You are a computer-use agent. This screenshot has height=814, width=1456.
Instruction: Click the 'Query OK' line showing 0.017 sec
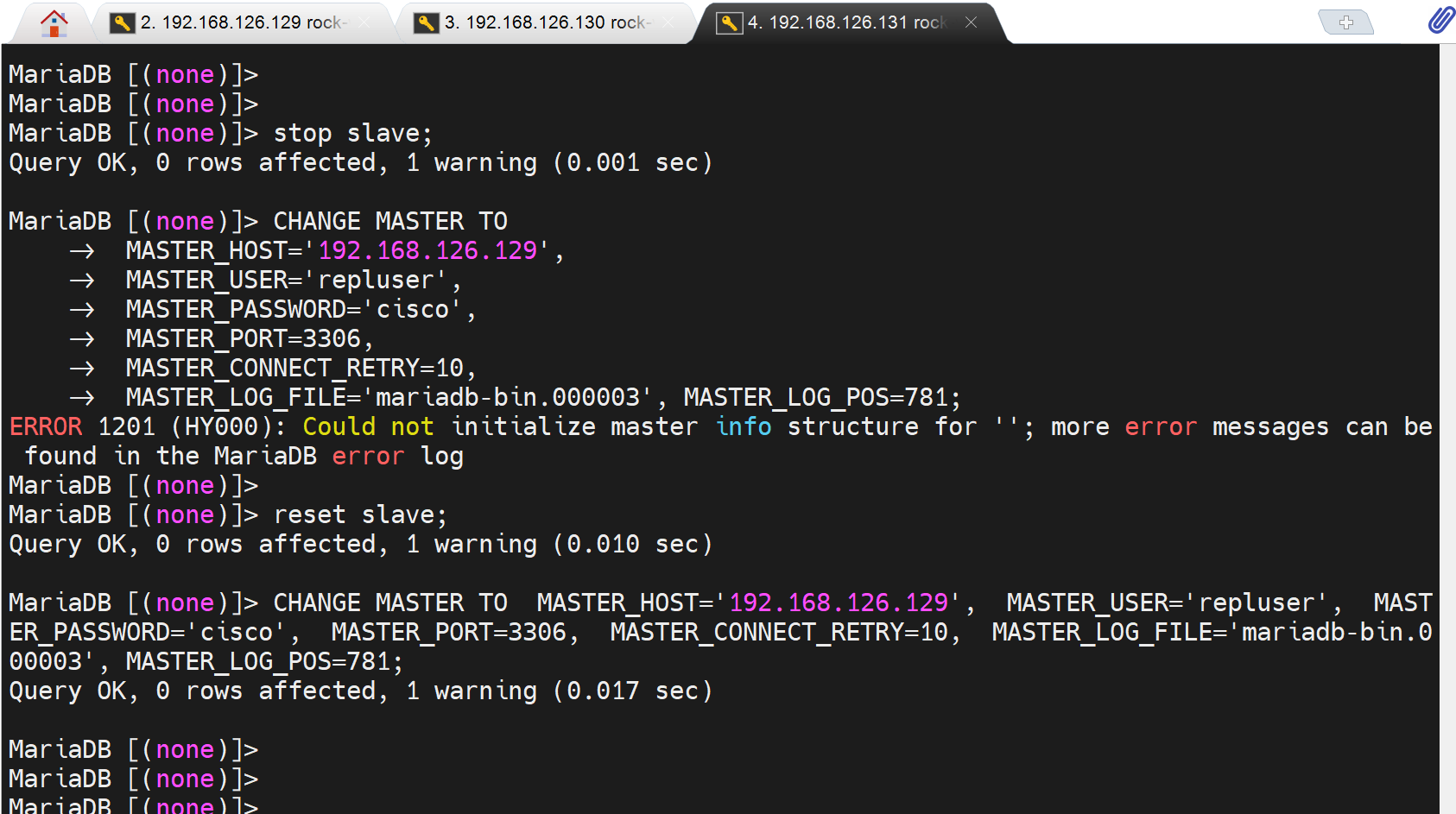click(x=360, y=691)
